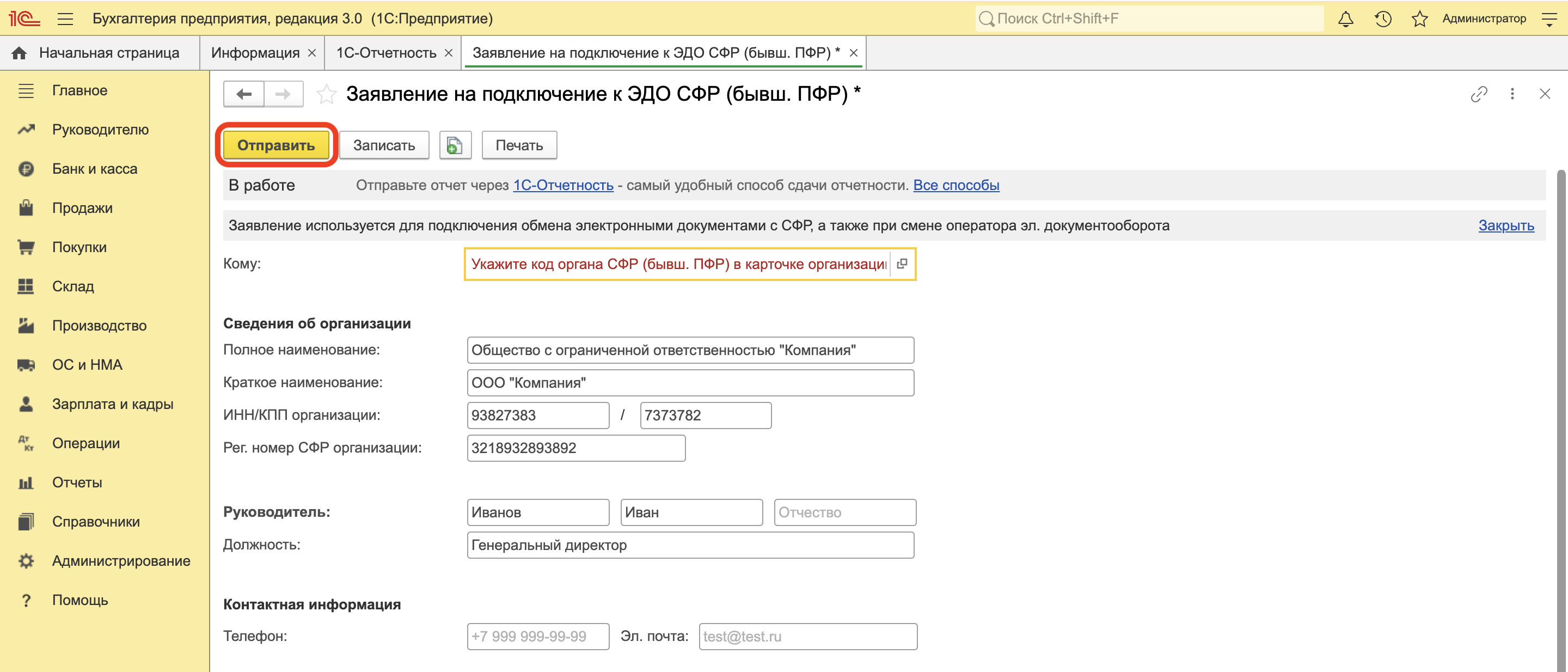Add this form to favorites star

pyautogui.click(x=326, y=94)
